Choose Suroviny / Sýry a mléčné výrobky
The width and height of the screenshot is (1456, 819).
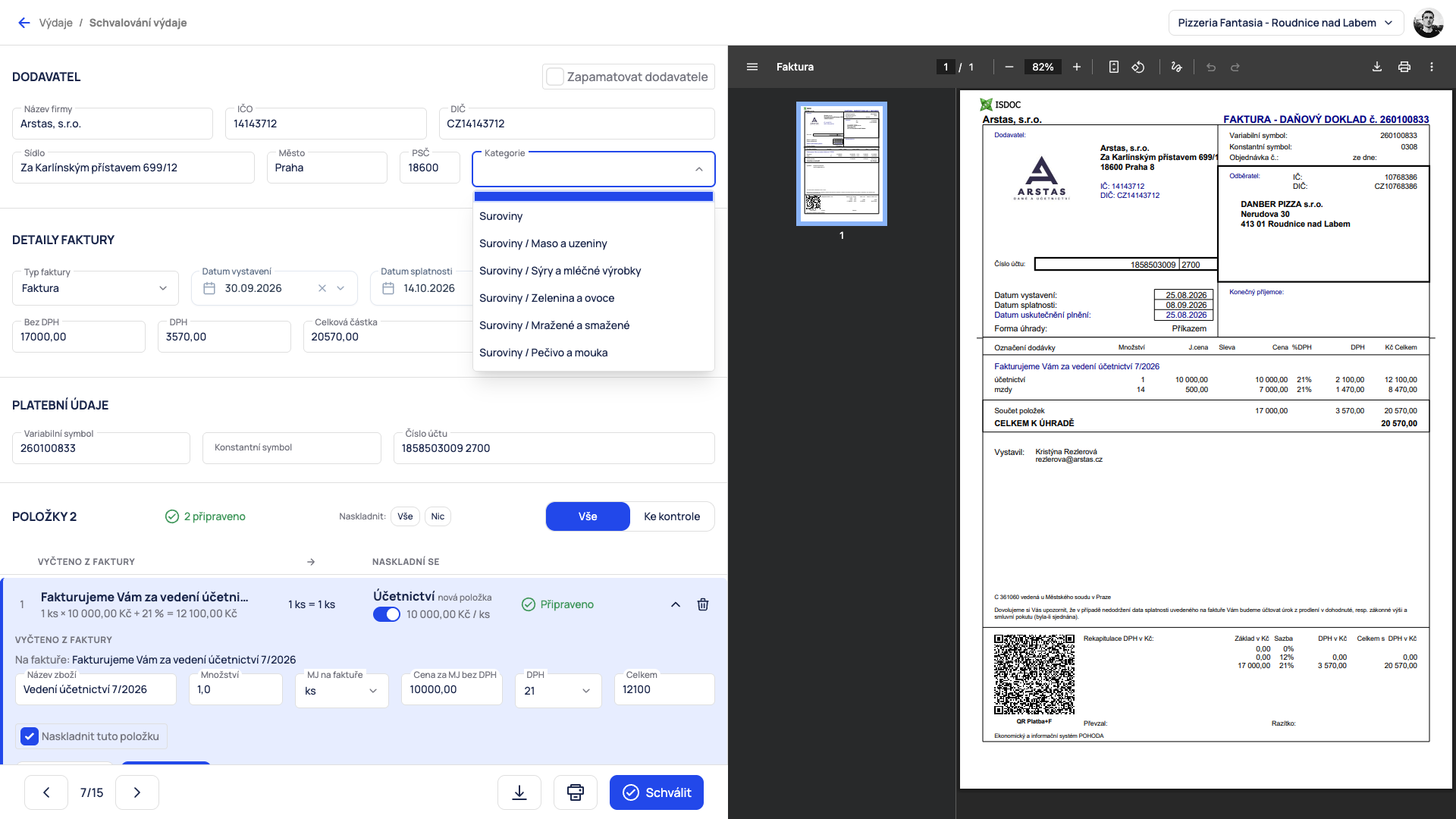(594, 271)
